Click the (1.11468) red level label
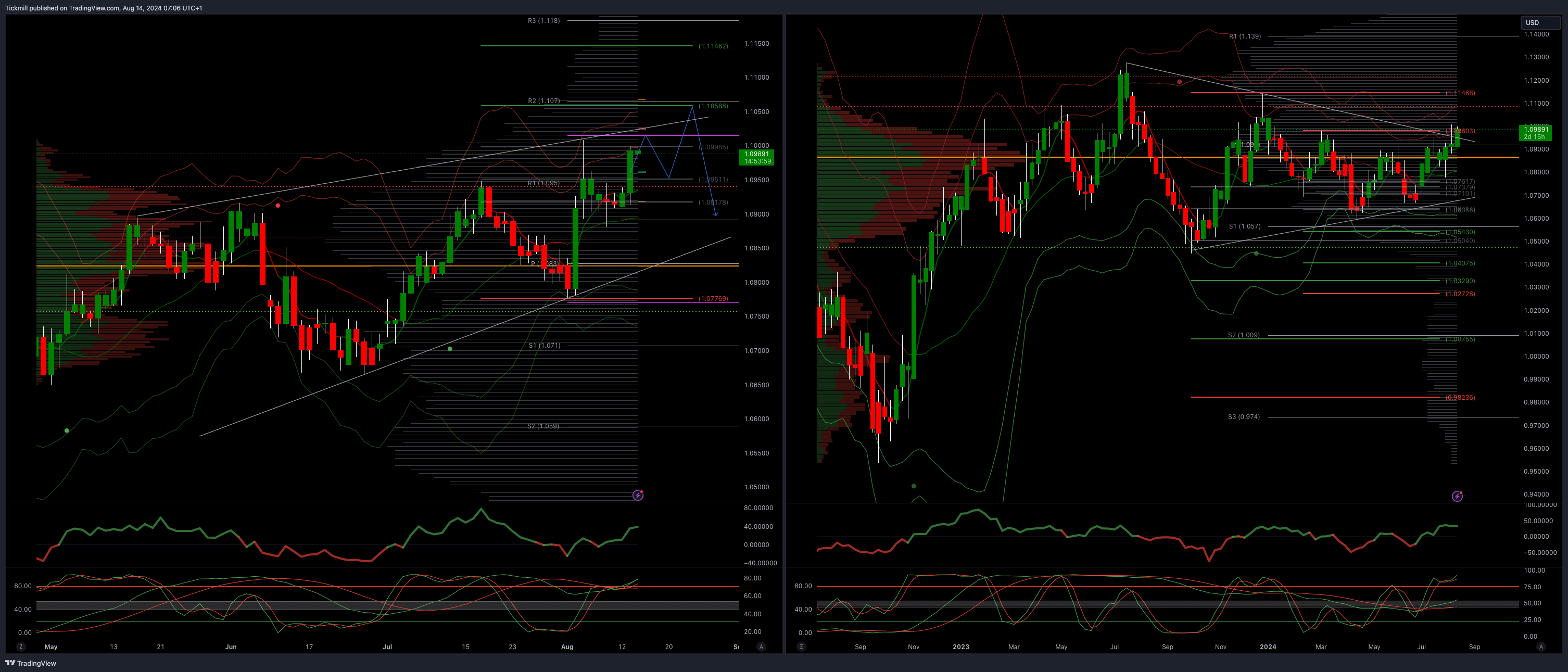This screenshot has width=1568, height=672. (1460, 93)
